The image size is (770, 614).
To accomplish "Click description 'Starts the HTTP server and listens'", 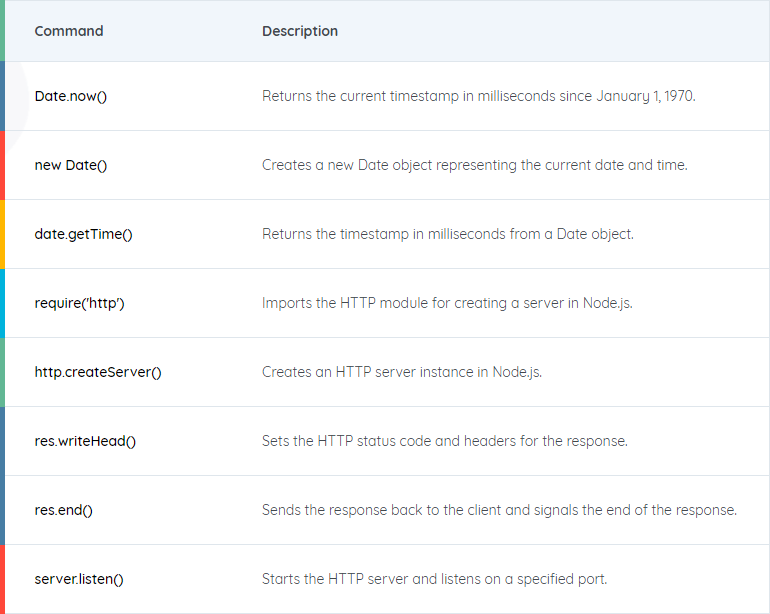I will tap(434, 579).
